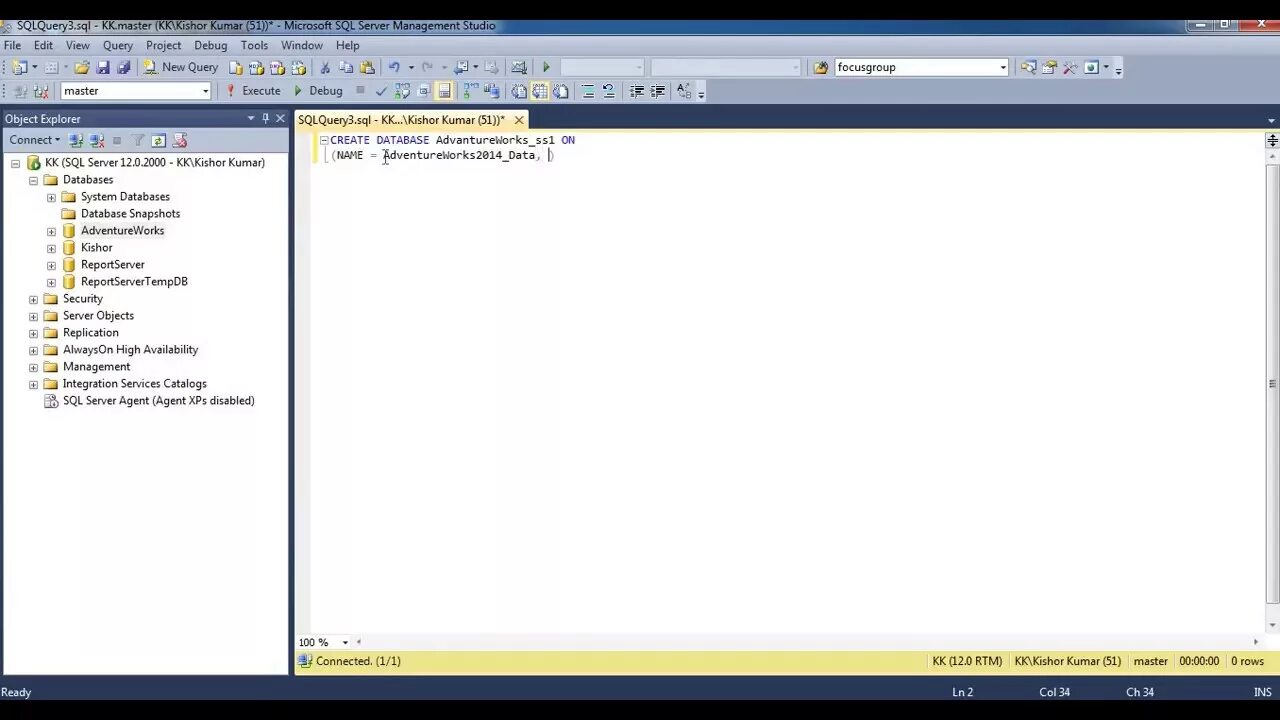
Task: Click the Debug button
Action: (x=317, y=91)
